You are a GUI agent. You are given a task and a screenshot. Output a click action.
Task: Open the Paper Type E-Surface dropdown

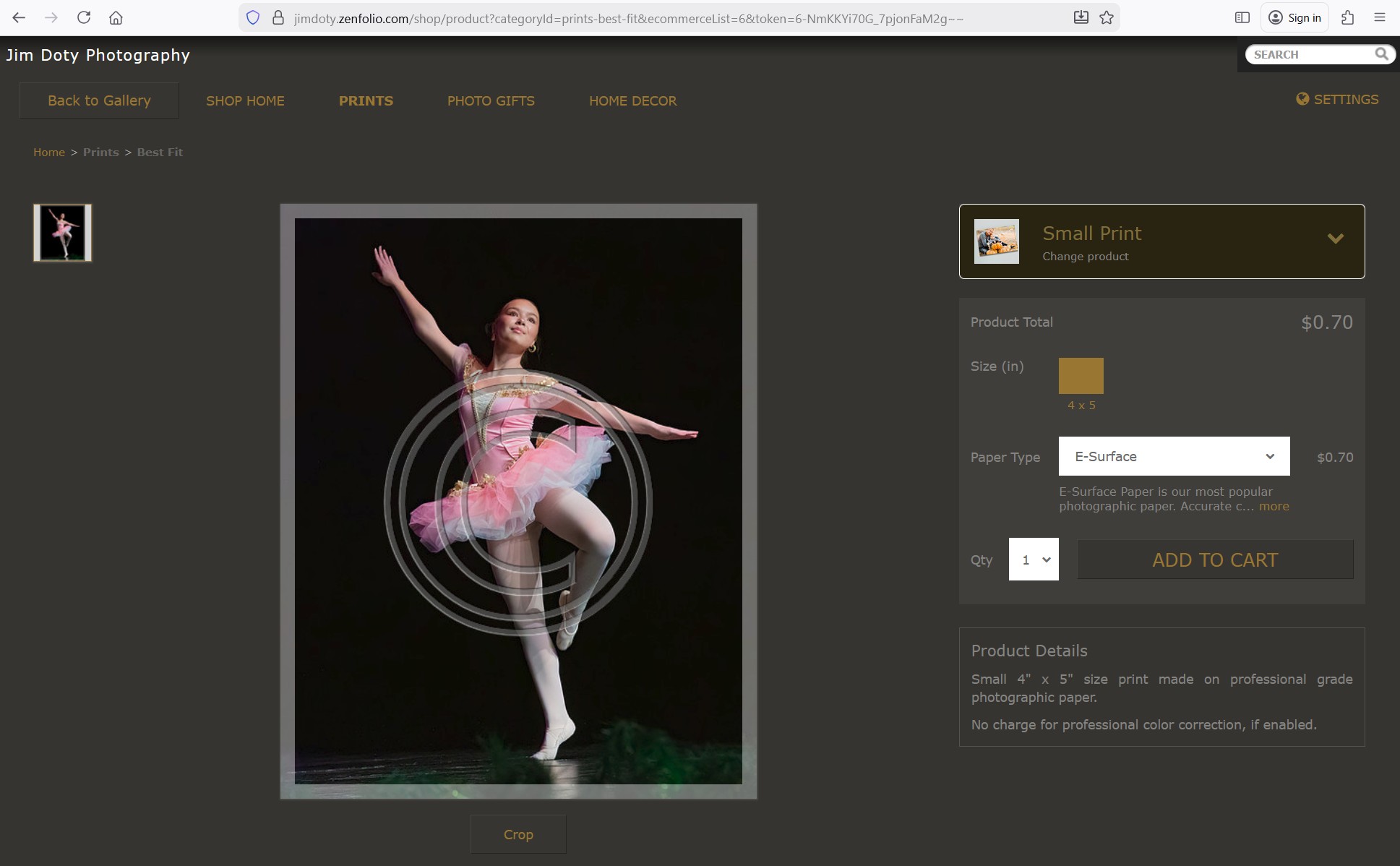pos(1174,456)
